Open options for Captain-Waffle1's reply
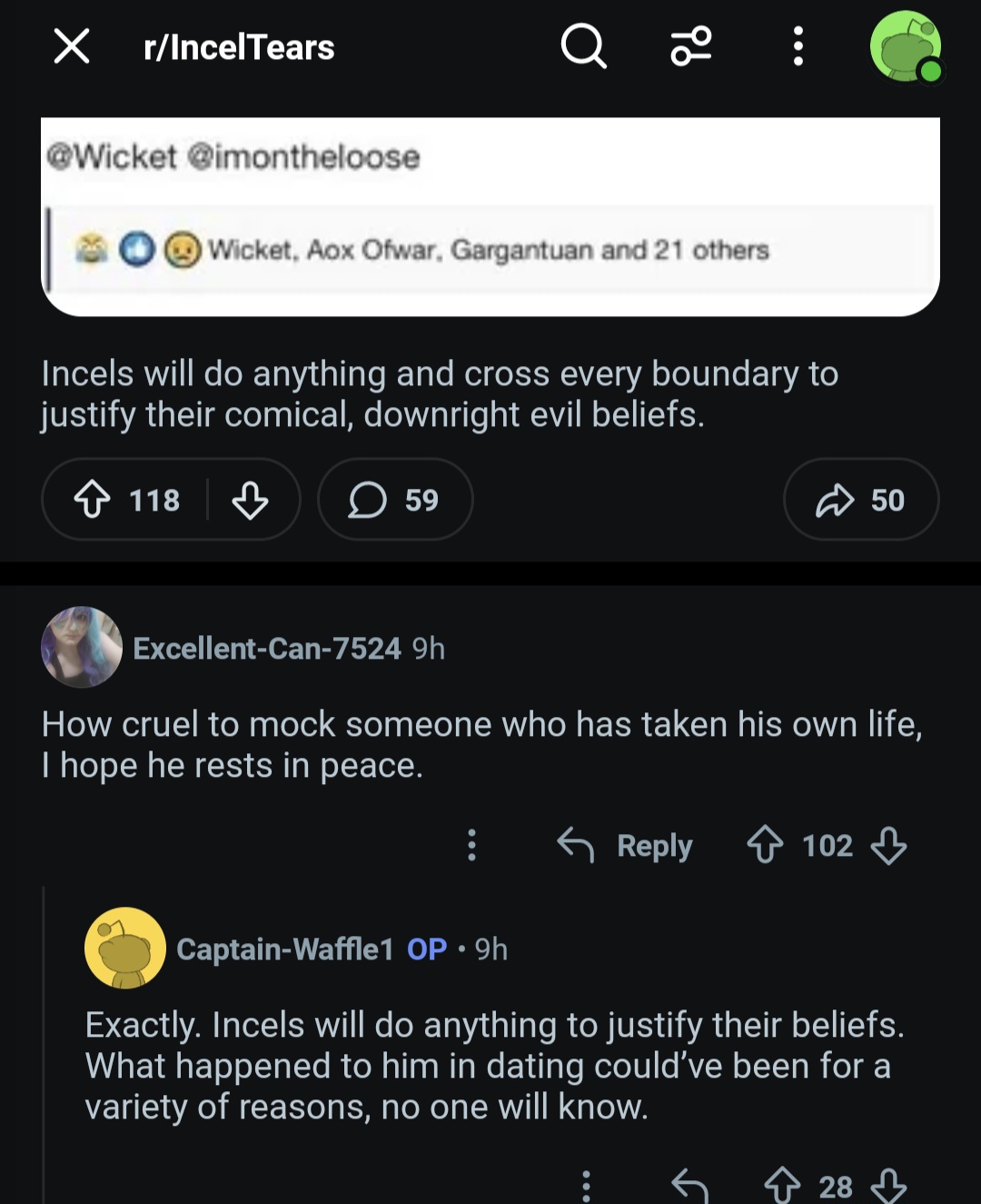The height and width of the screenshot is (1204, 981). pos(587,1186)
